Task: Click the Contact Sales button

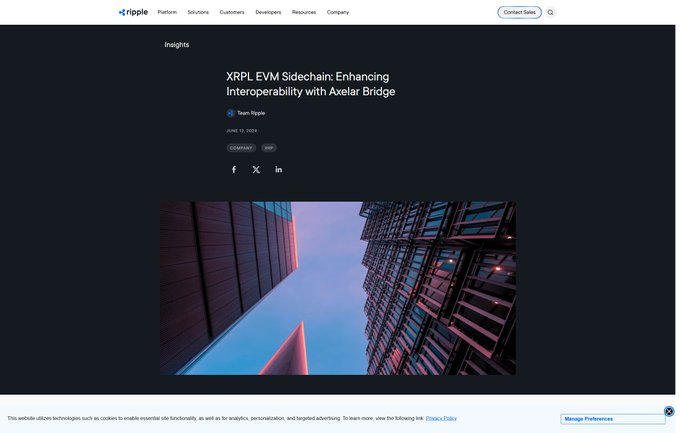Action: [x=520, y=13]
